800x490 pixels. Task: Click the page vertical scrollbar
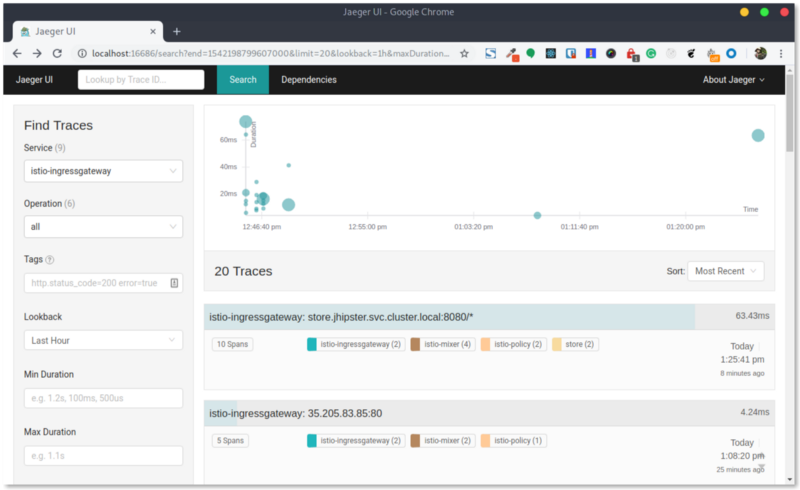pyautogui.click(x=790, y=112)
